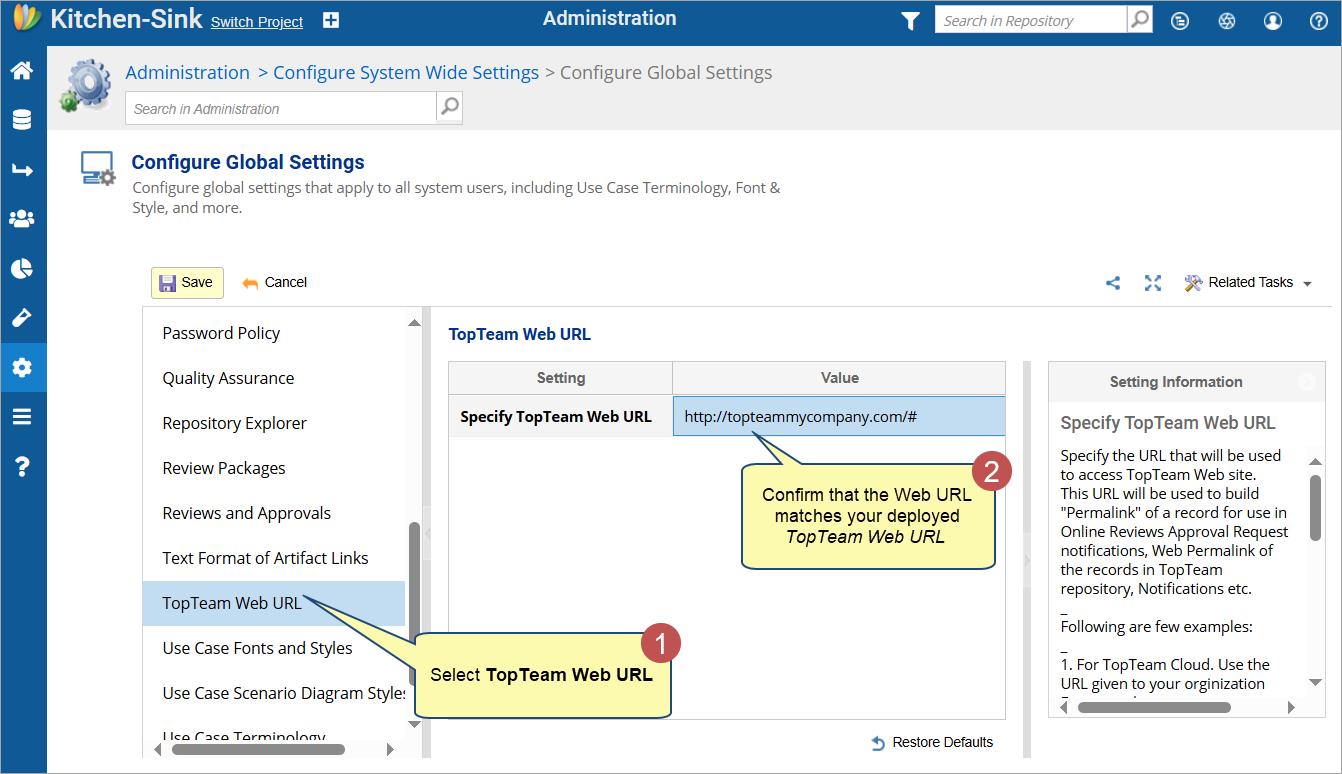Image resolution: width=1342 pixels, height=774 pixels.
Task: Select Repository Explorer setting
Action: 274,423
